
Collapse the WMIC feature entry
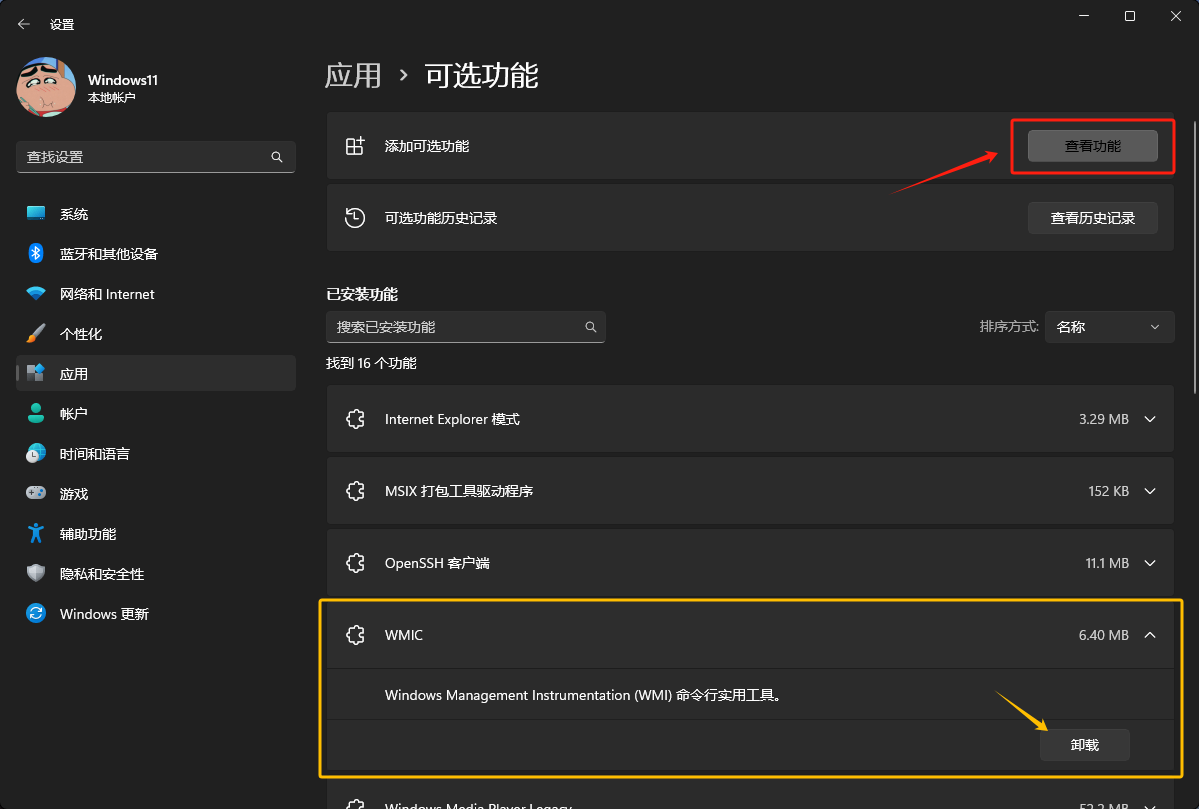point(1150,635)
